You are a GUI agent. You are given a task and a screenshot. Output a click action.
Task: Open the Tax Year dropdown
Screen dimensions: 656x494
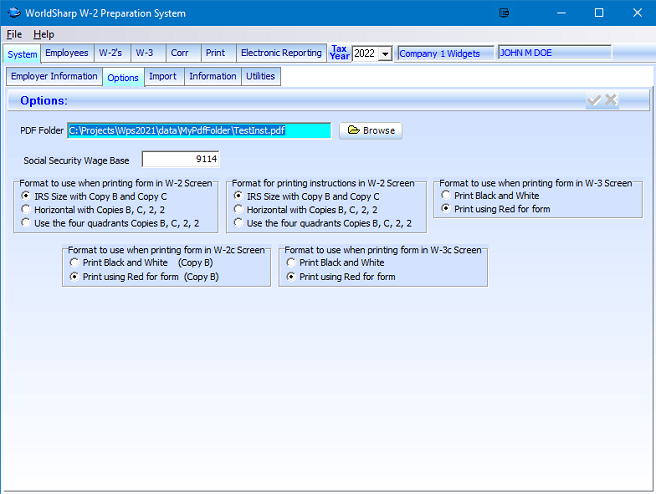pos(385,54)
